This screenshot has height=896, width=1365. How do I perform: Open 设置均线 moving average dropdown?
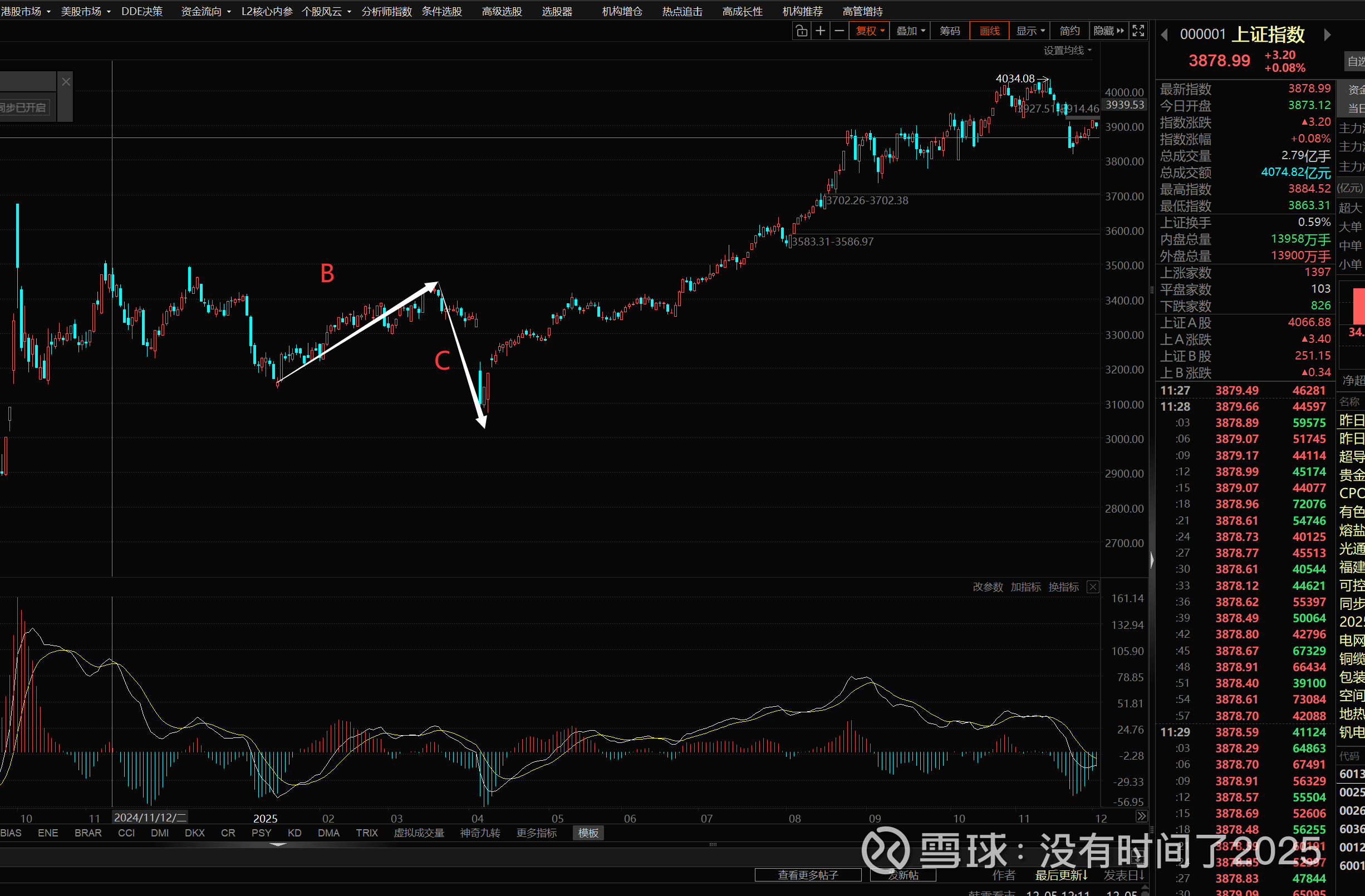pyautogui.click(x=1067, y=51)
